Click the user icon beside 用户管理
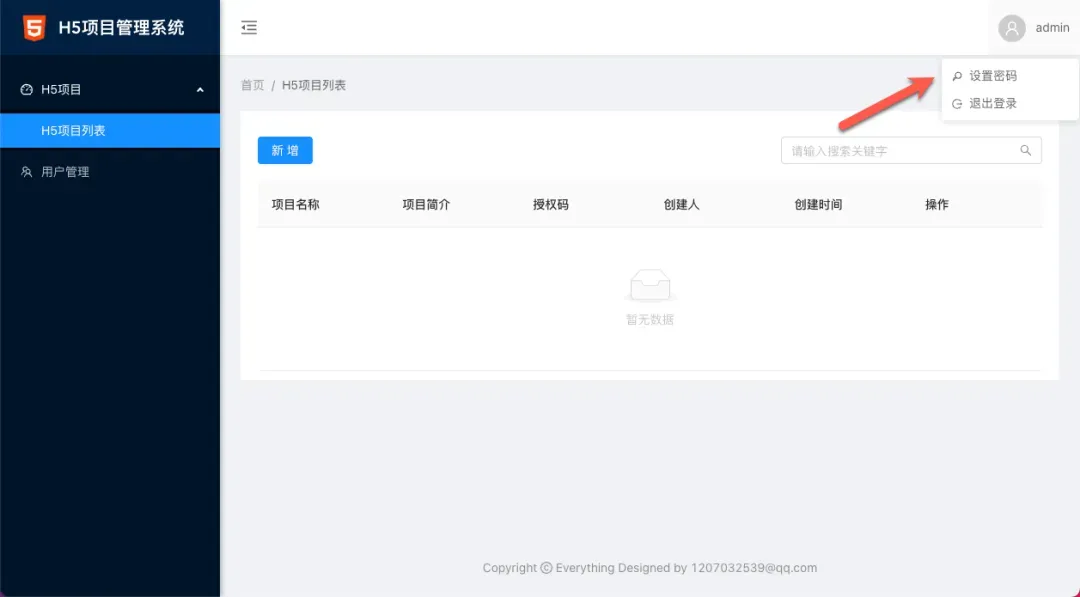Screen dimensions: 1080x597 pyautogui.click(x=27, y=172)
